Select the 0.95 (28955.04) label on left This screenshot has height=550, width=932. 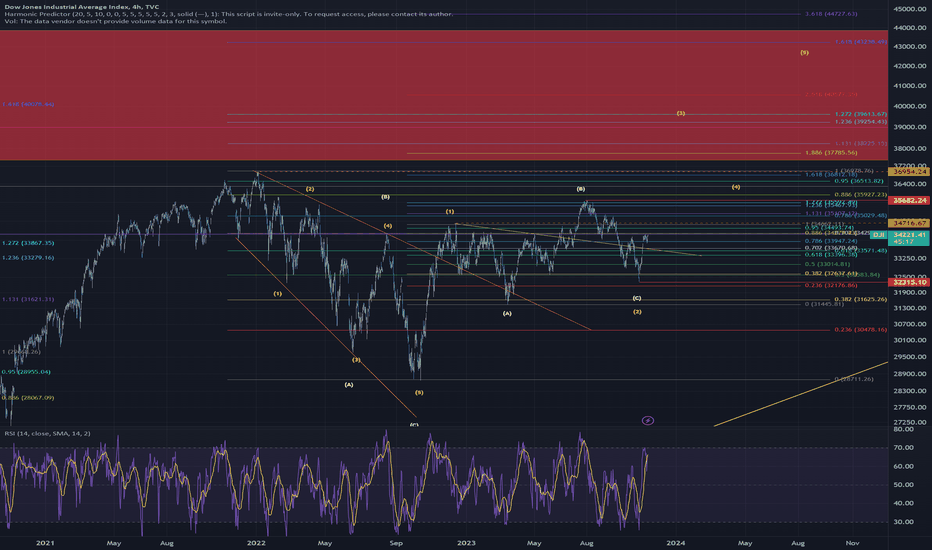26,372
